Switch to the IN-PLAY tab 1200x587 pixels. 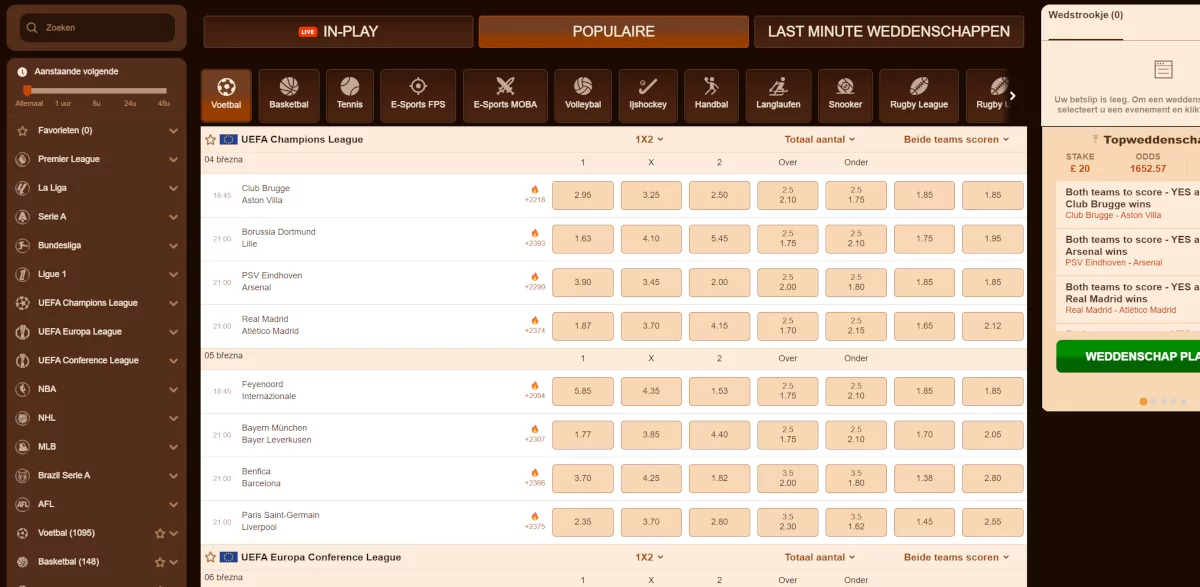338,32
